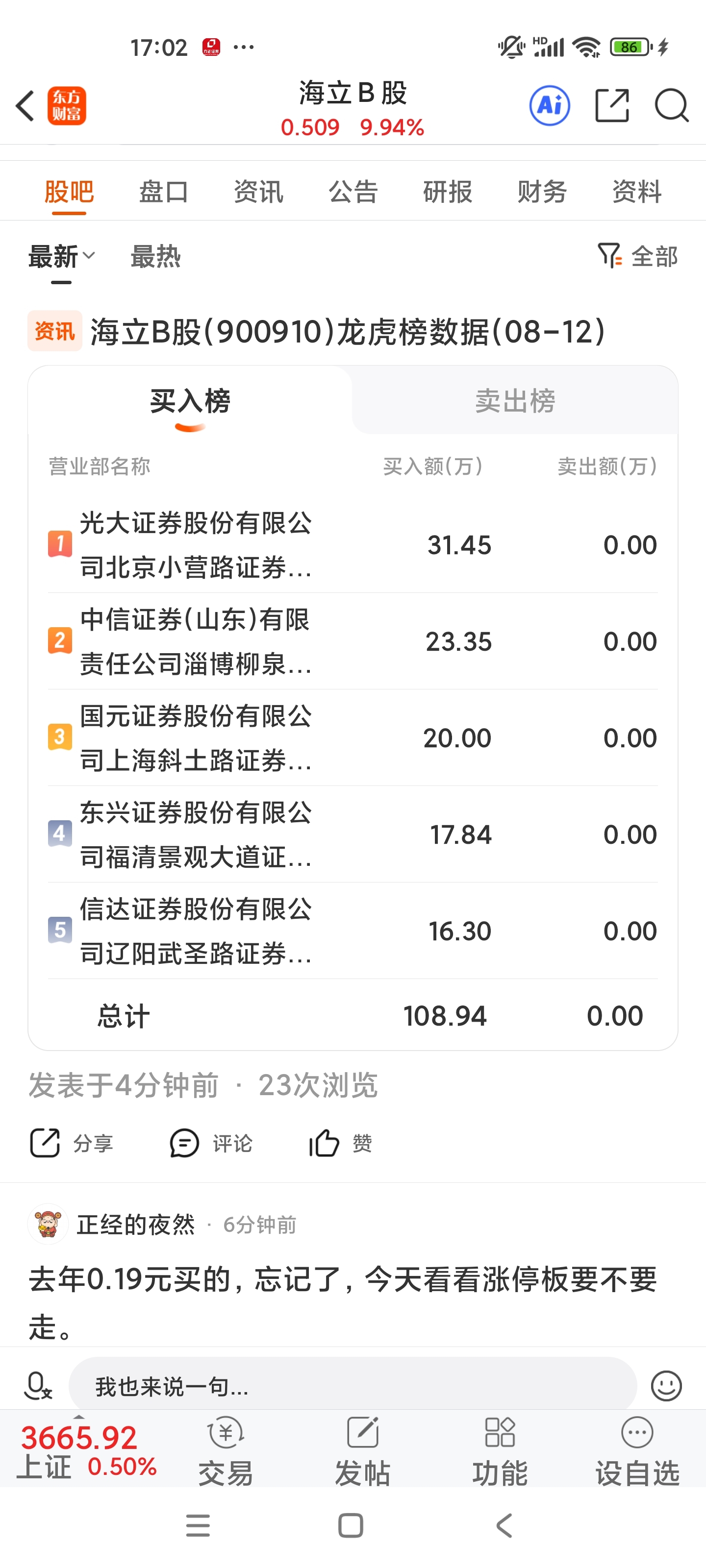Open the 公告 tab
Image resolution: width=706 pixels, height=1568 pixels.
pyautogui.click(x=353, y=192)
